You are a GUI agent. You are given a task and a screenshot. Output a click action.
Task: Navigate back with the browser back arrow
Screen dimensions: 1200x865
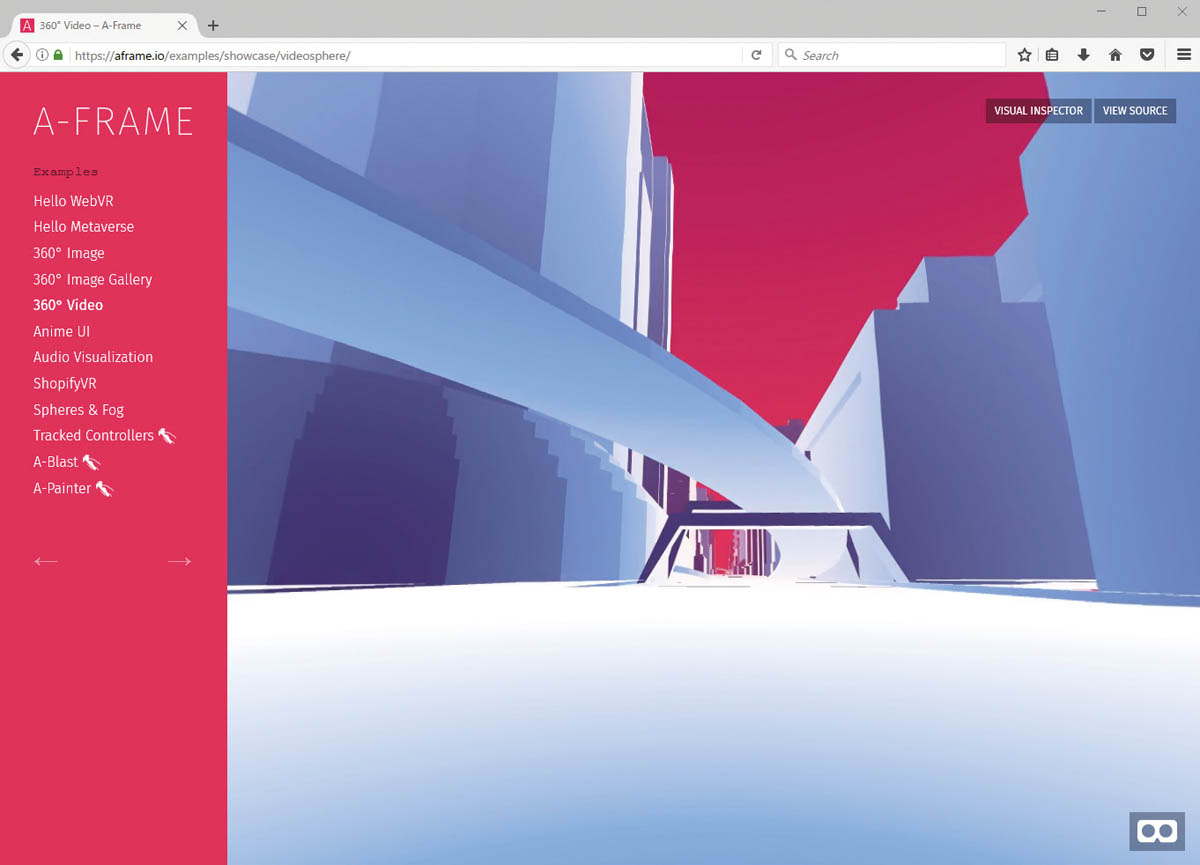[17, 55]
